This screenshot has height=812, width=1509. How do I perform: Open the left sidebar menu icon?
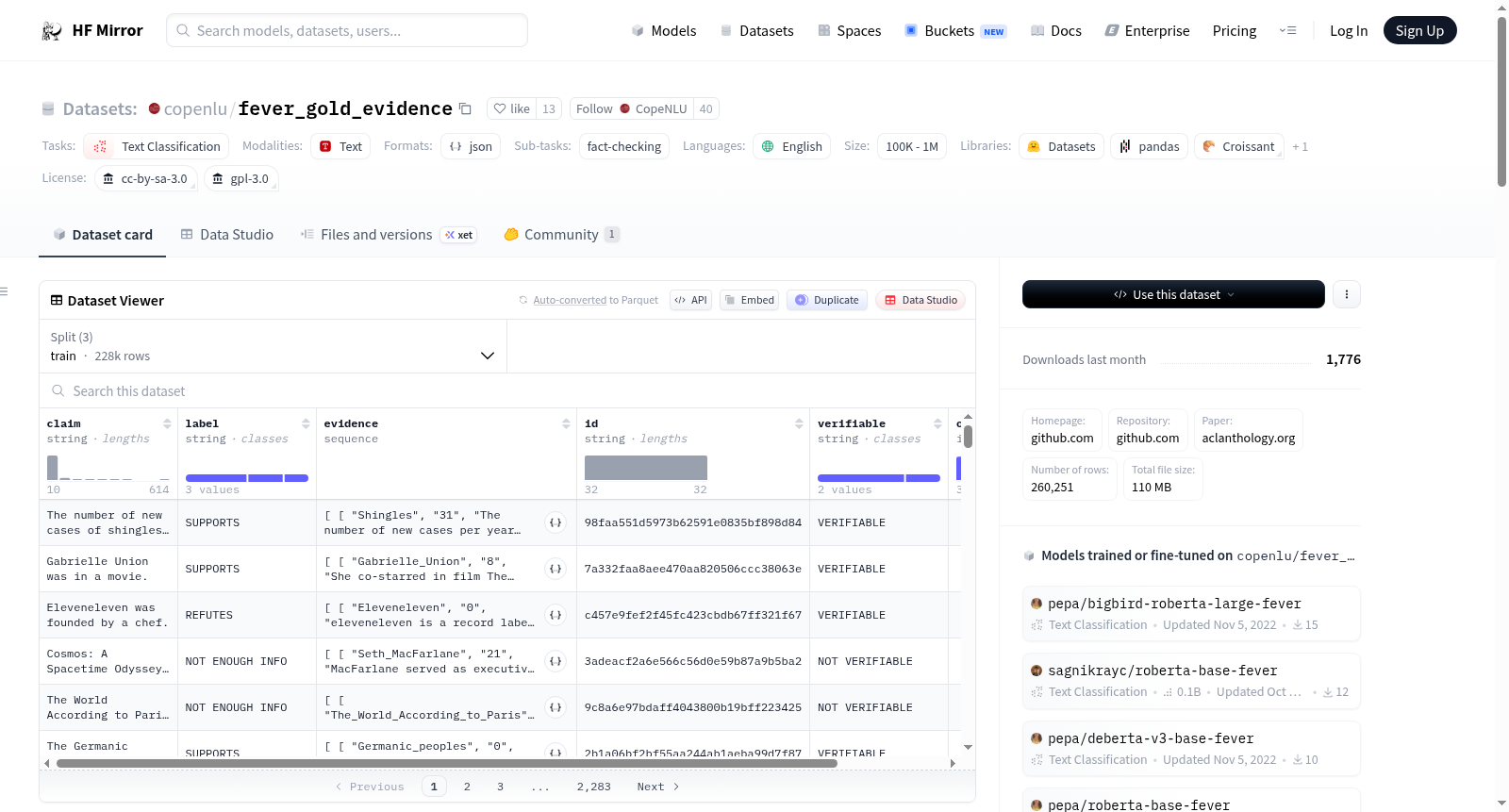[x=4, y=291]
